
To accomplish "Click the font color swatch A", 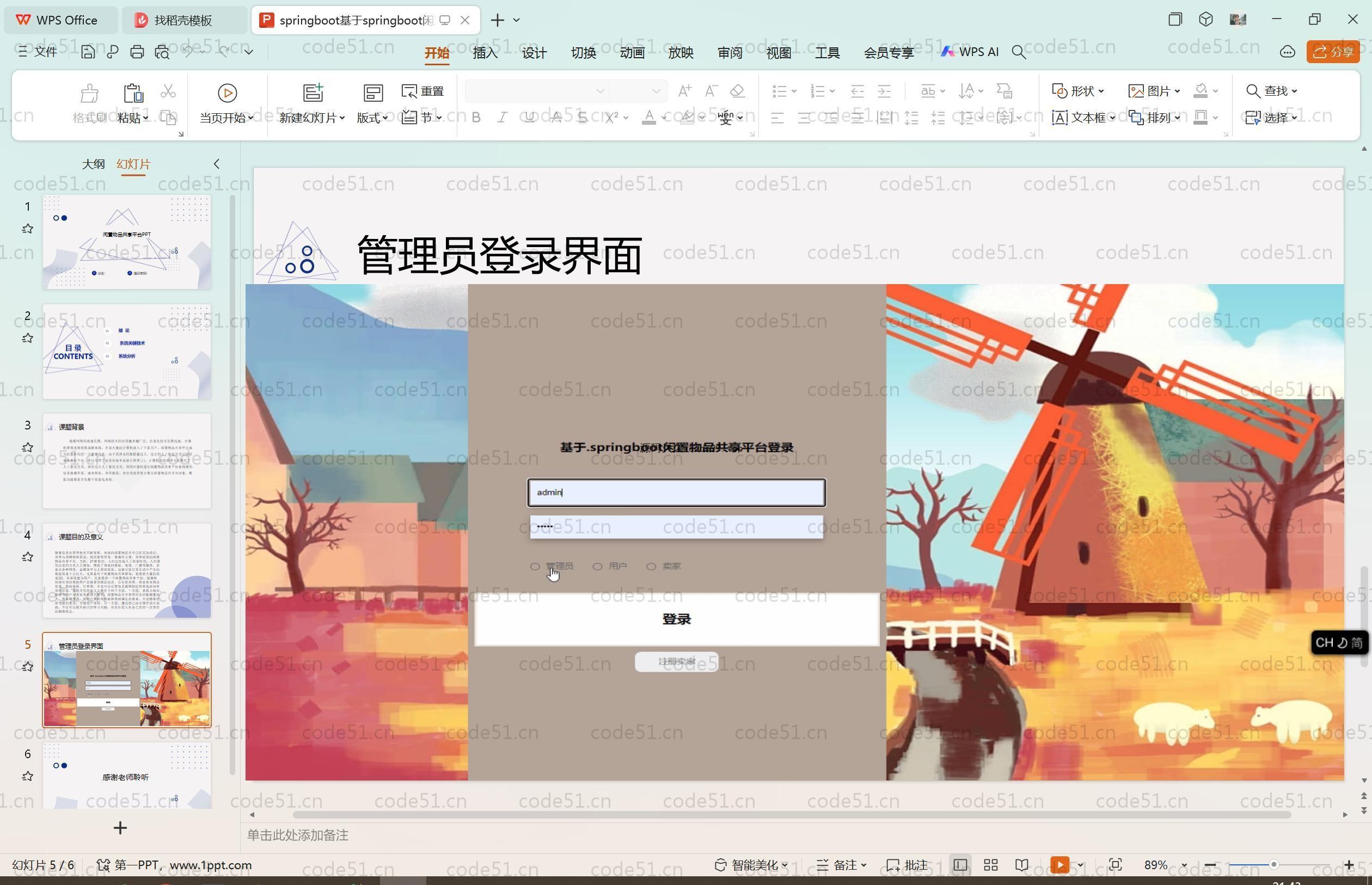I will pos(649,117).
